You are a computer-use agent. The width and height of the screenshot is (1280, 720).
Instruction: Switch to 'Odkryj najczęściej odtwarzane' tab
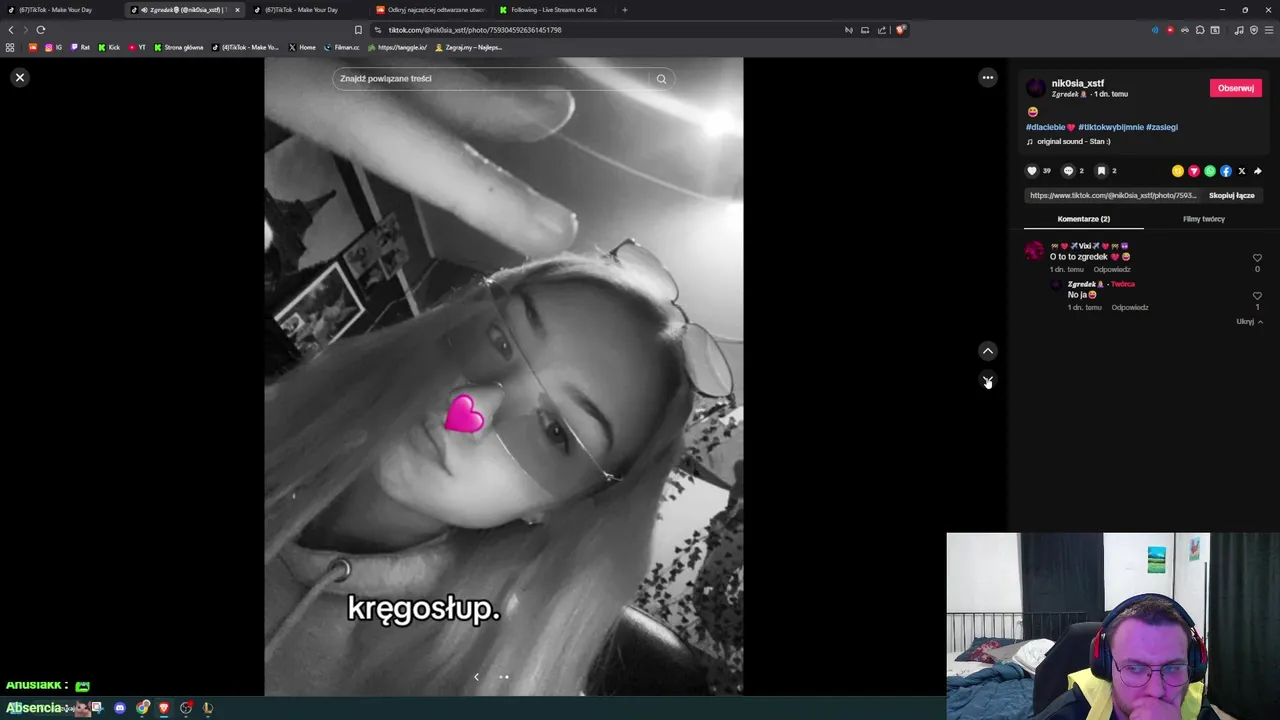(x=432, y=10)
